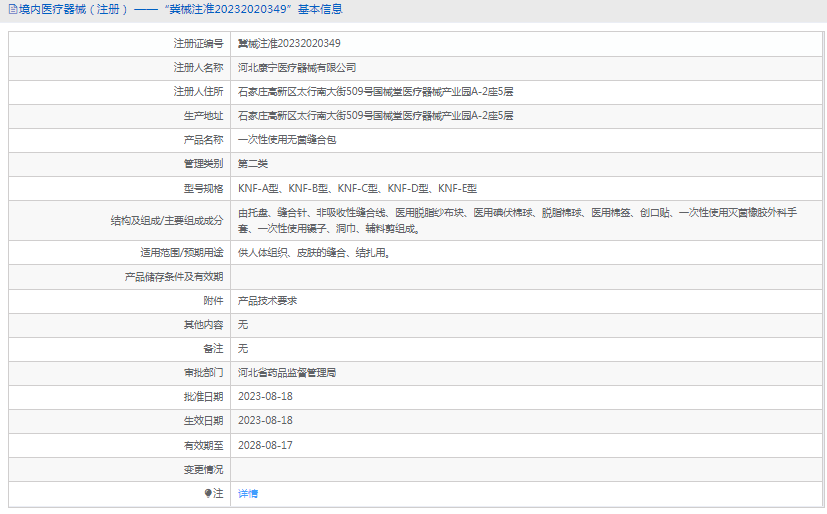Click the intended use text 供人体组织、皮肤的缝合

pos(314,253)
